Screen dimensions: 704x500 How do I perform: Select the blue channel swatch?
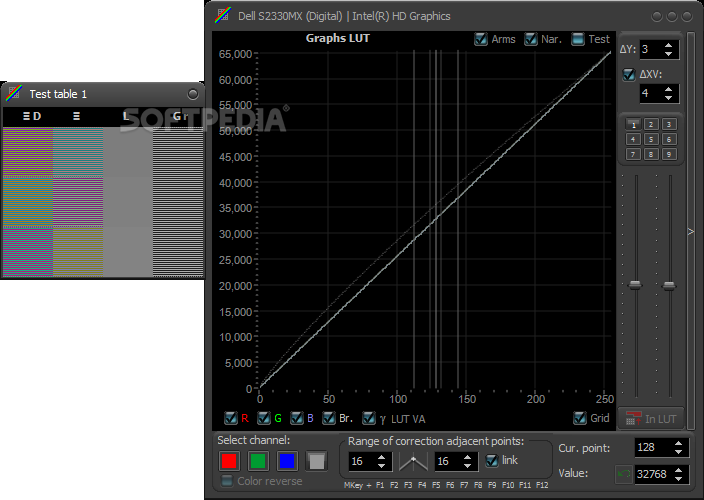point(287,461)
